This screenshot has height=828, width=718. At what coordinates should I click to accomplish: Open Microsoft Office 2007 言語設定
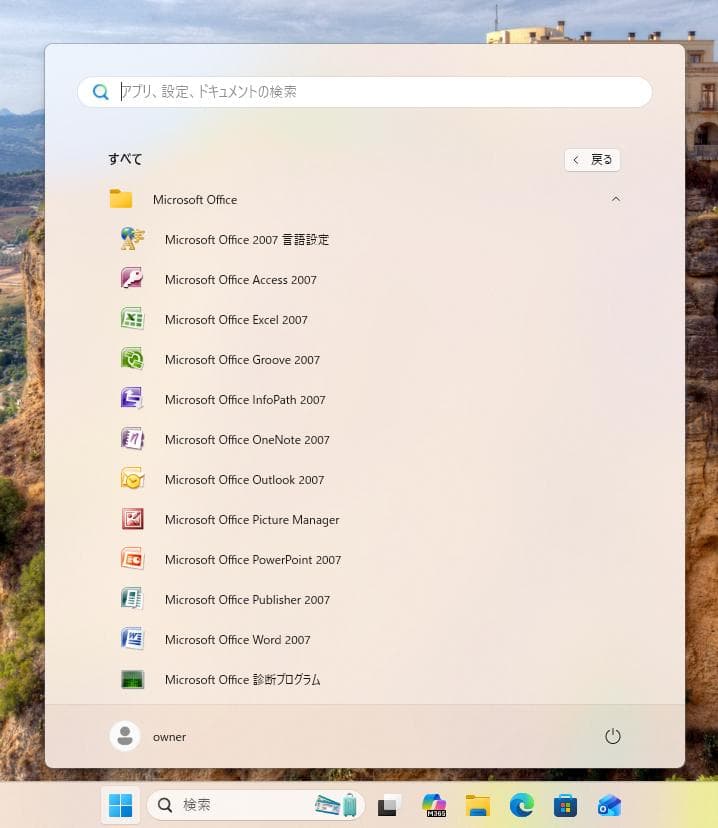pos(246,240)
